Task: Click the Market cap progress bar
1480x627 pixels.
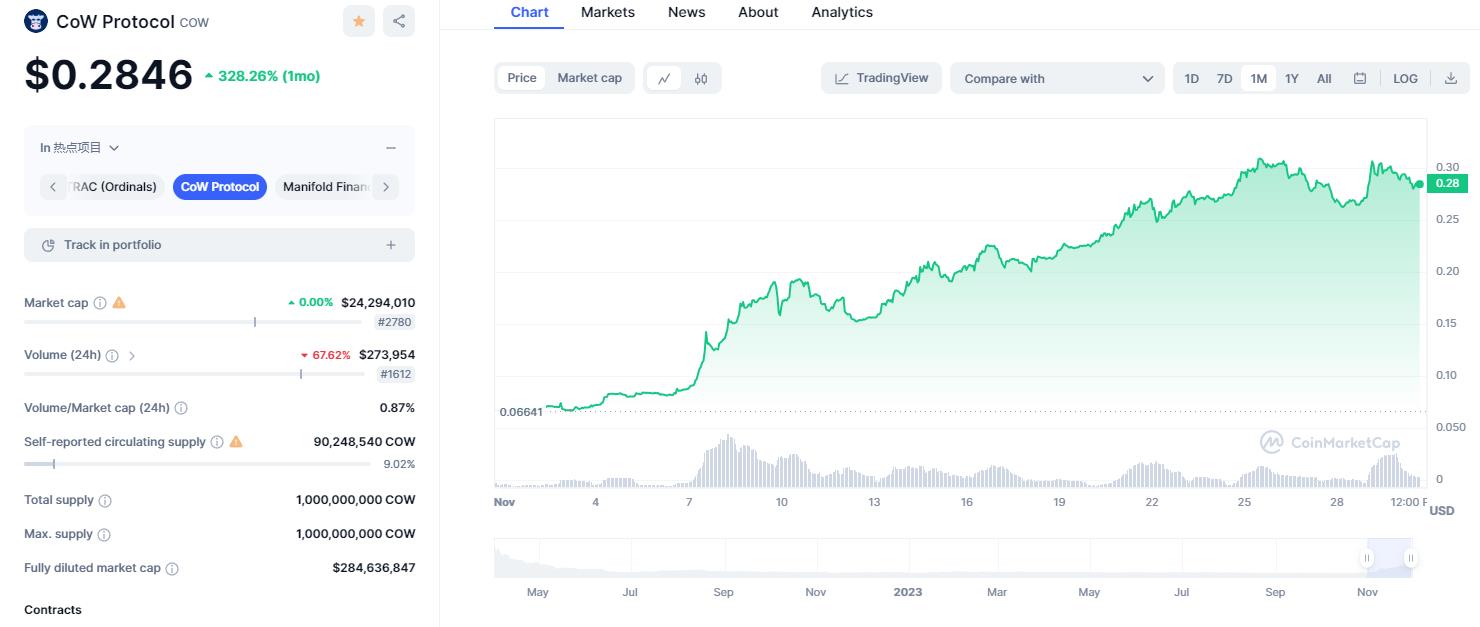Action: tap(194, 322)
